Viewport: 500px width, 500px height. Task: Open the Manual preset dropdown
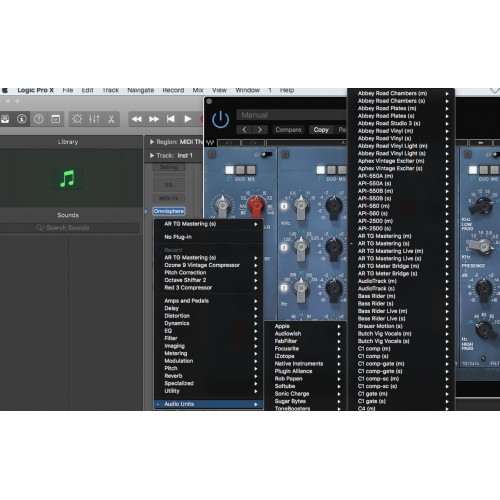pyautogui.click(x=291, y=115)
